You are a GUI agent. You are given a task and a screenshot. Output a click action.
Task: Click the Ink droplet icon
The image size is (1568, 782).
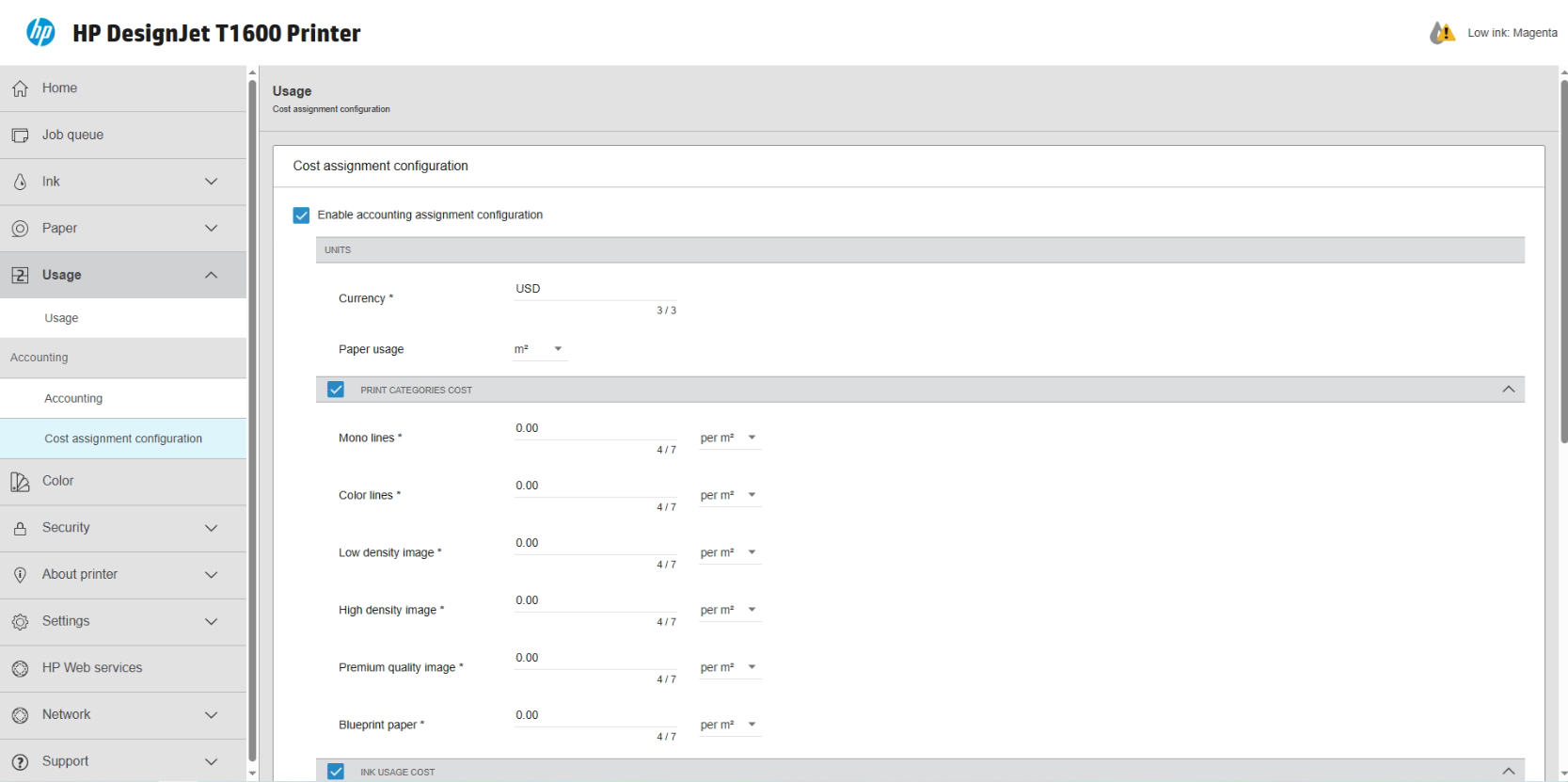[x=20, y=182]
